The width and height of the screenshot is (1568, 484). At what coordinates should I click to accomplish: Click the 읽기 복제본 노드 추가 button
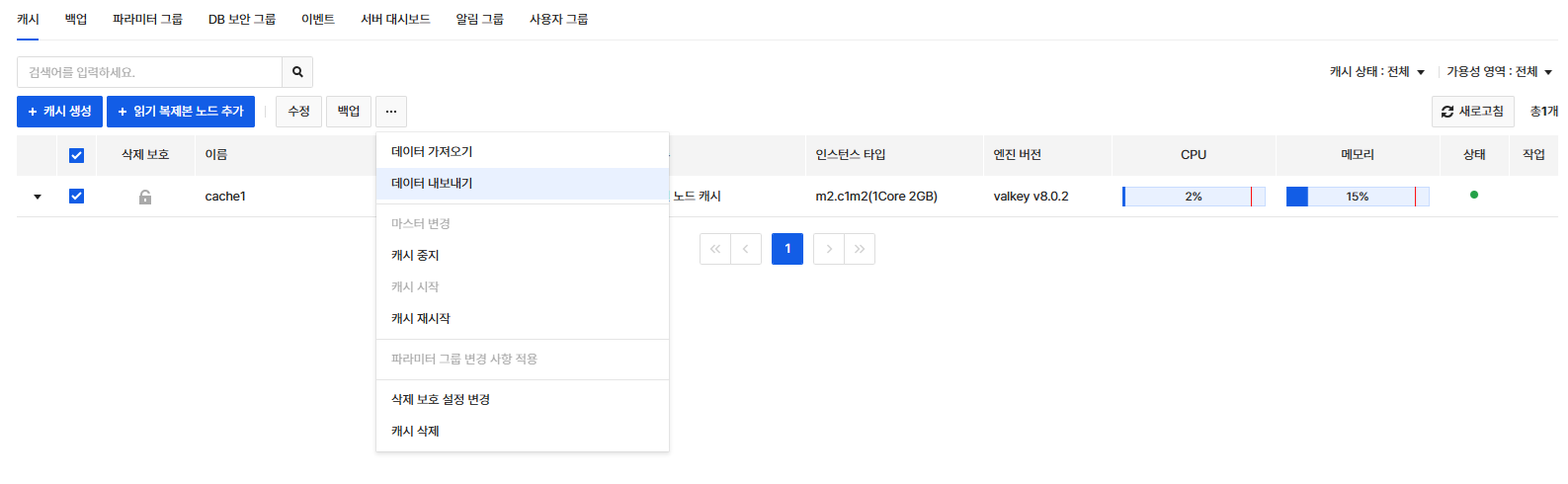[x=181, y=112]
